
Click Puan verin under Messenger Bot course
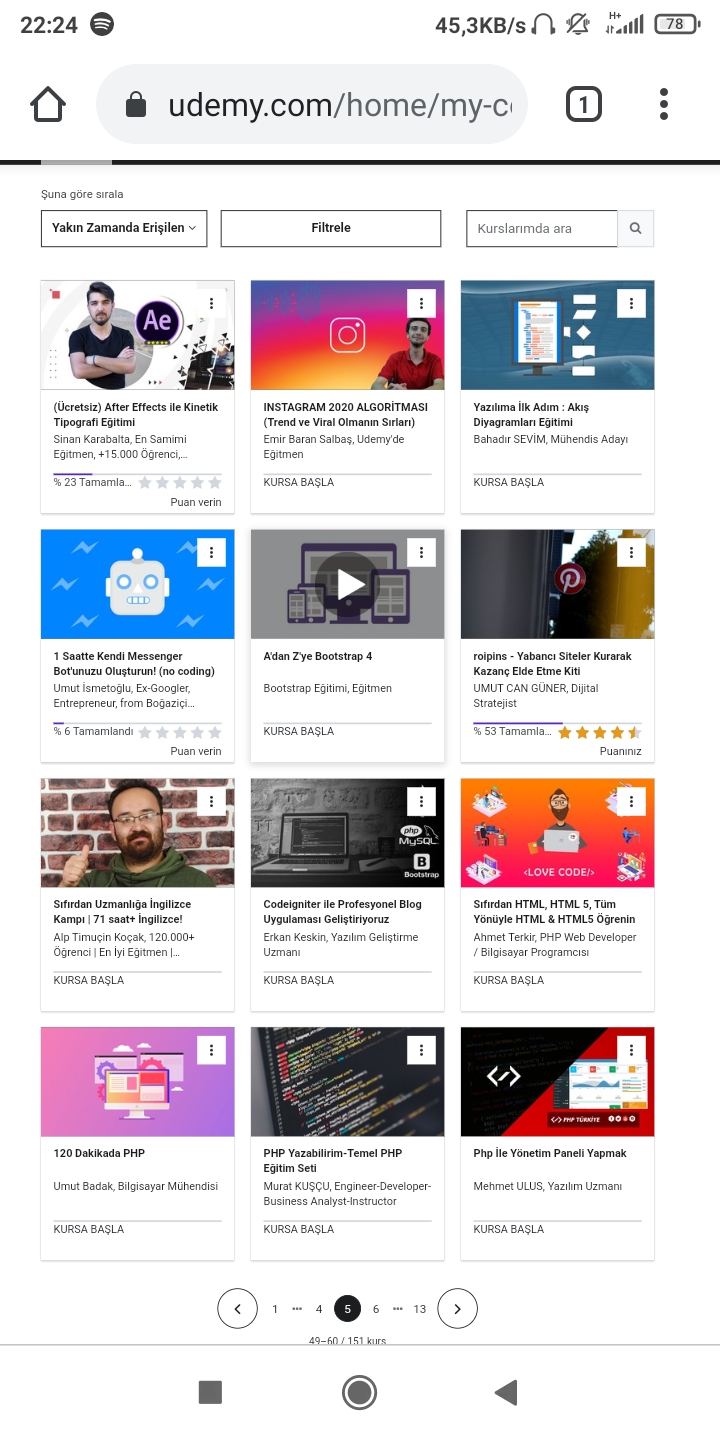[196, 751]
